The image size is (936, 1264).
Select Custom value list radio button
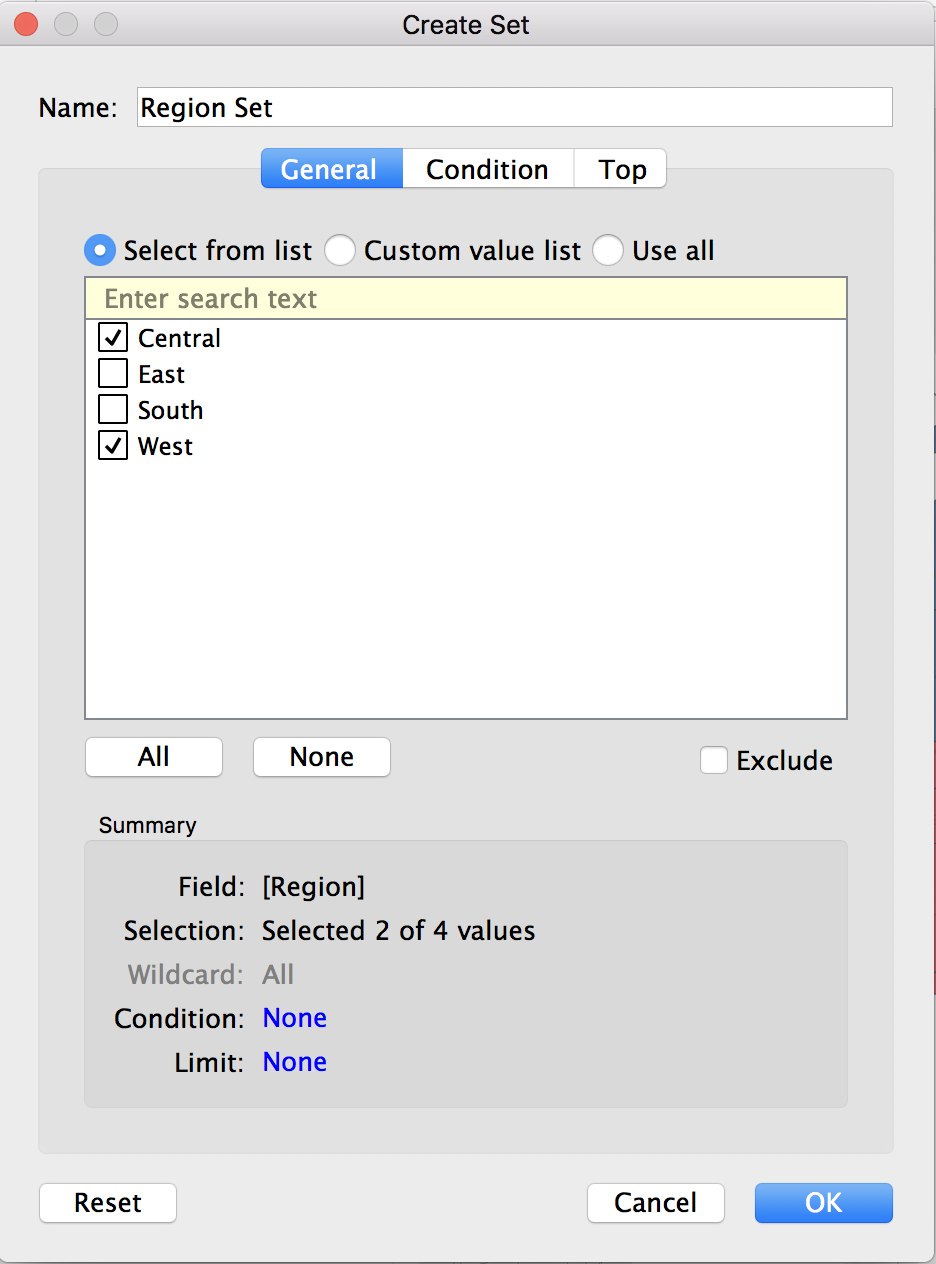340,250
